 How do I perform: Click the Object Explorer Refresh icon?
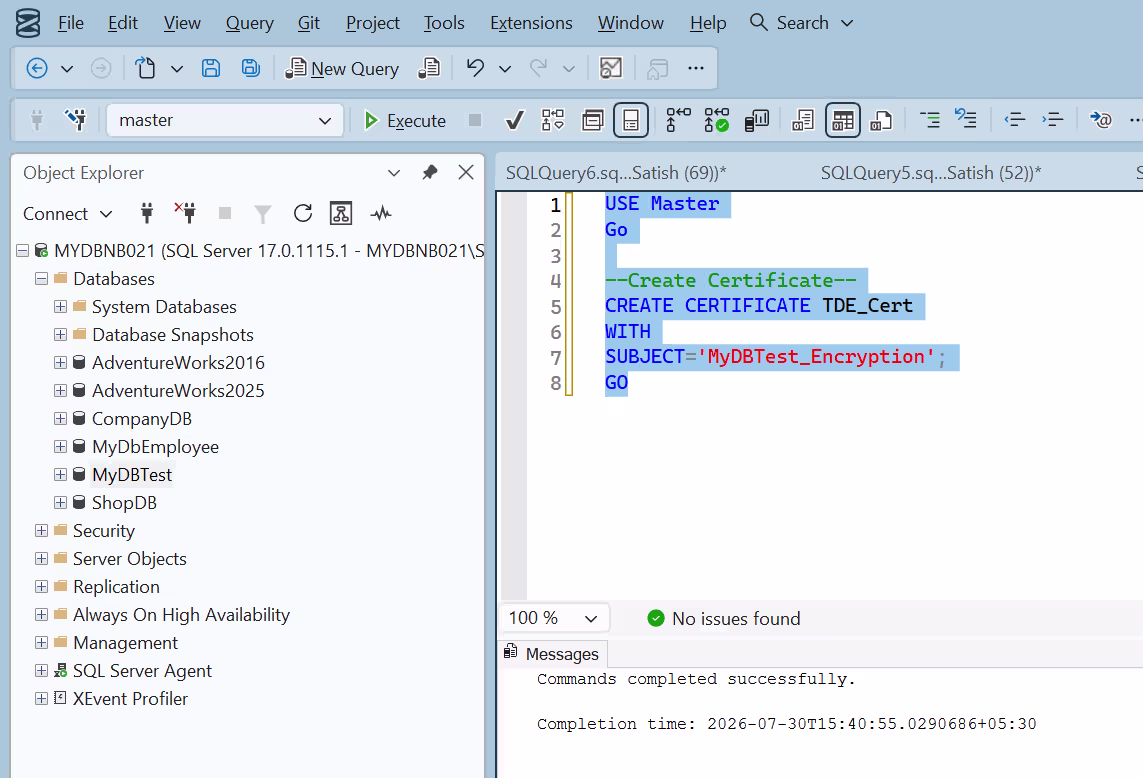[x=303, y=214]
